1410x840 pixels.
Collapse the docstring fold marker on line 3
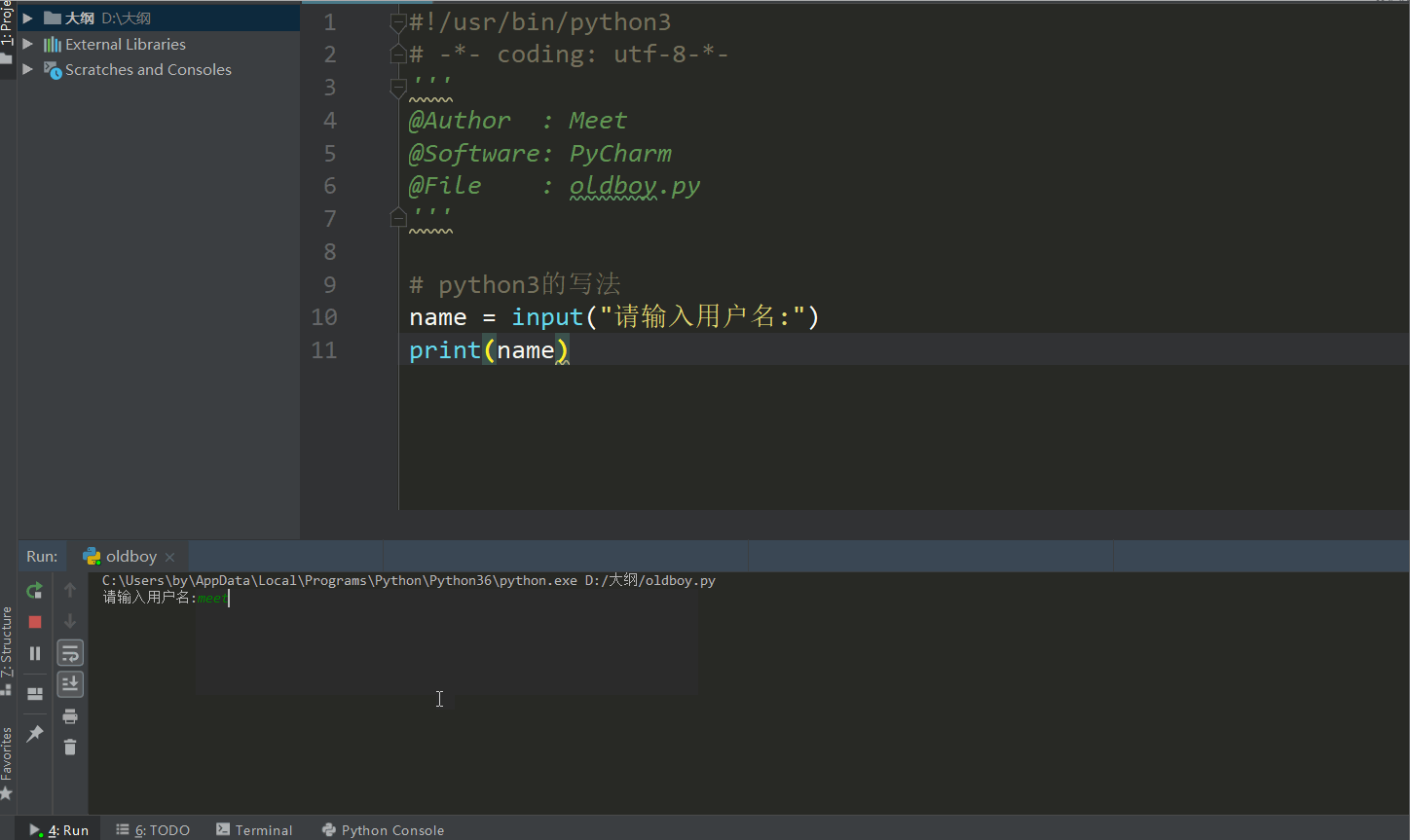(x=397, y=88)
